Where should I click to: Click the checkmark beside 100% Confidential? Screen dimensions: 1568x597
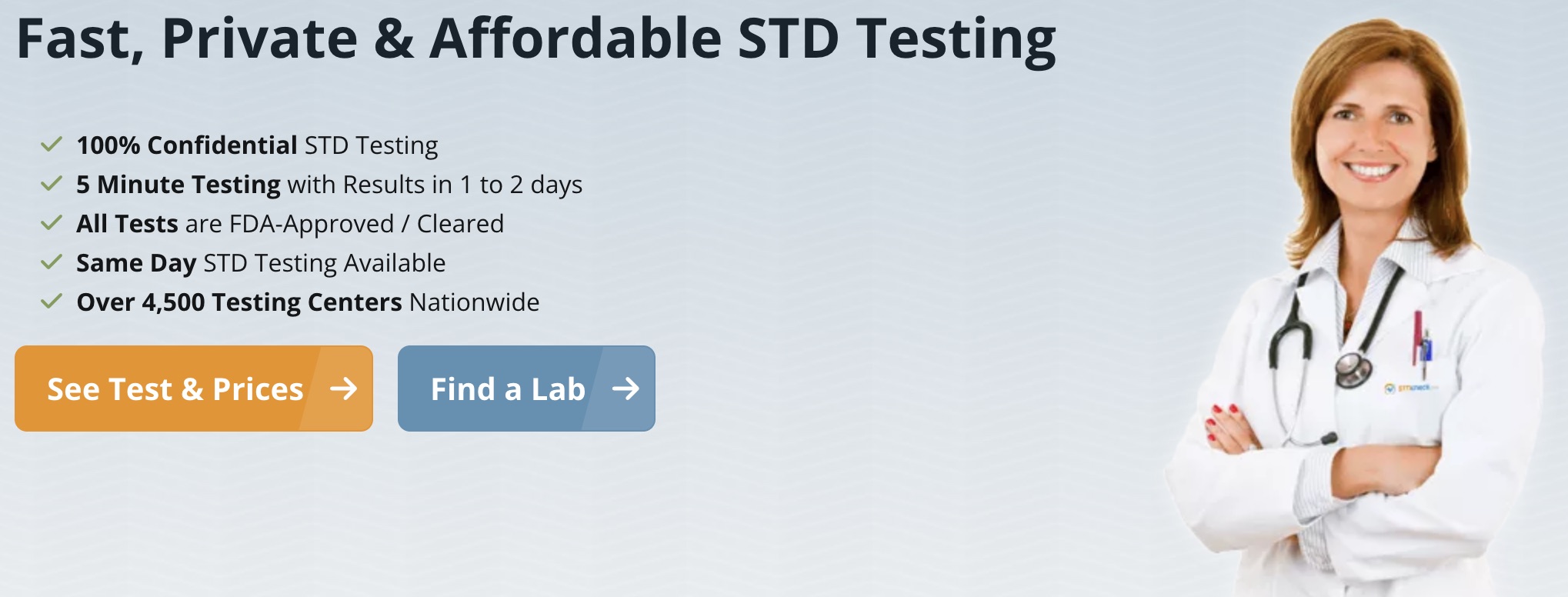(51, 145)
